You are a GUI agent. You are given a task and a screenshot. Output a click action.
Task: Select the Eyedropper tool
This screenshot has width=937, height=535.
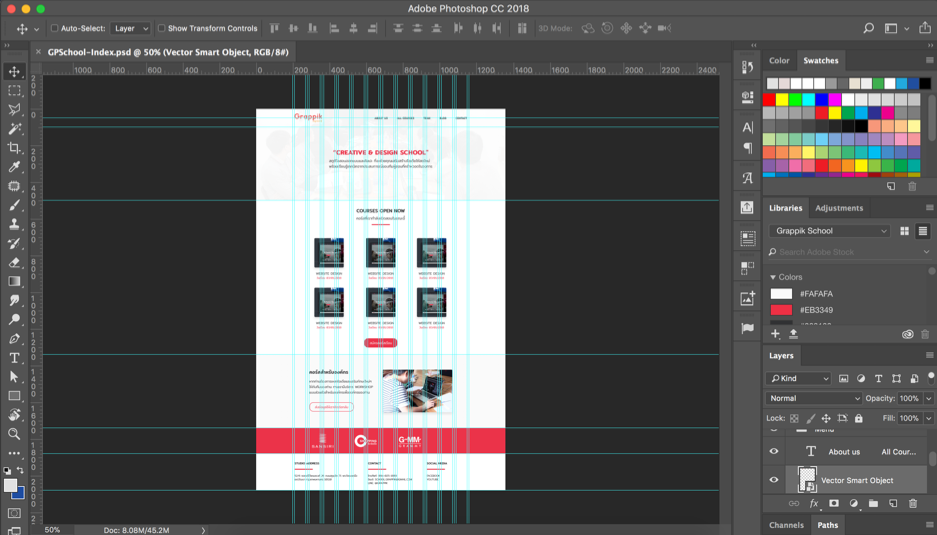(14, 167)
